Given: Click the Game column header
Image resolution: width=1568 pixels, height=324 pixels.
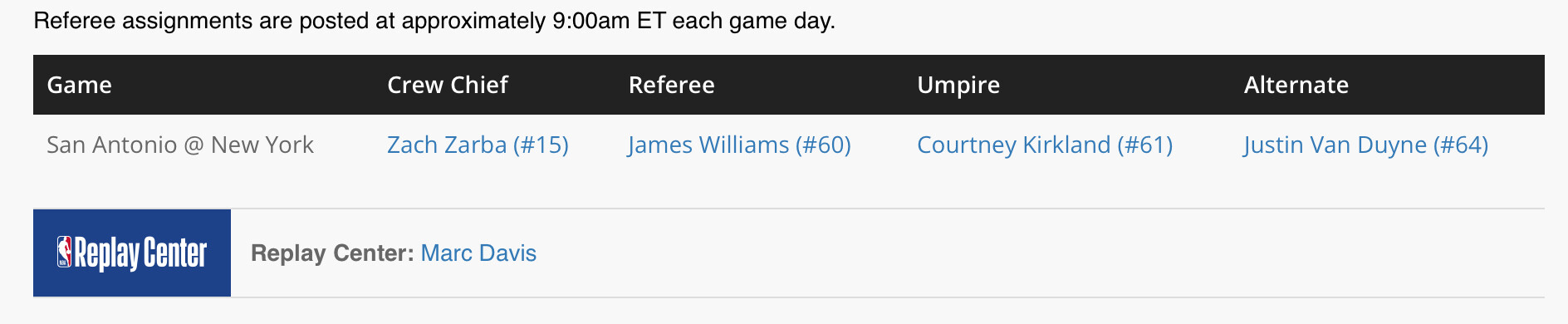Looking at the screenshot, I should click(79, 85).
